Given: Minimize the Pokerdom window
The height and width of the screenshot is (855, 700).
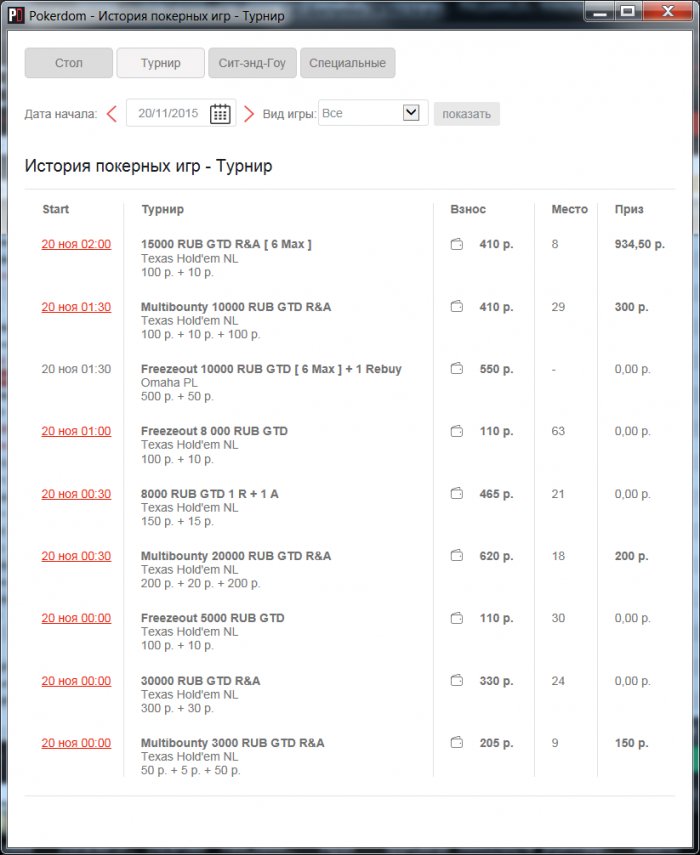Looking at the screenshot, I should pyautogui.click(x=600, y=12).
